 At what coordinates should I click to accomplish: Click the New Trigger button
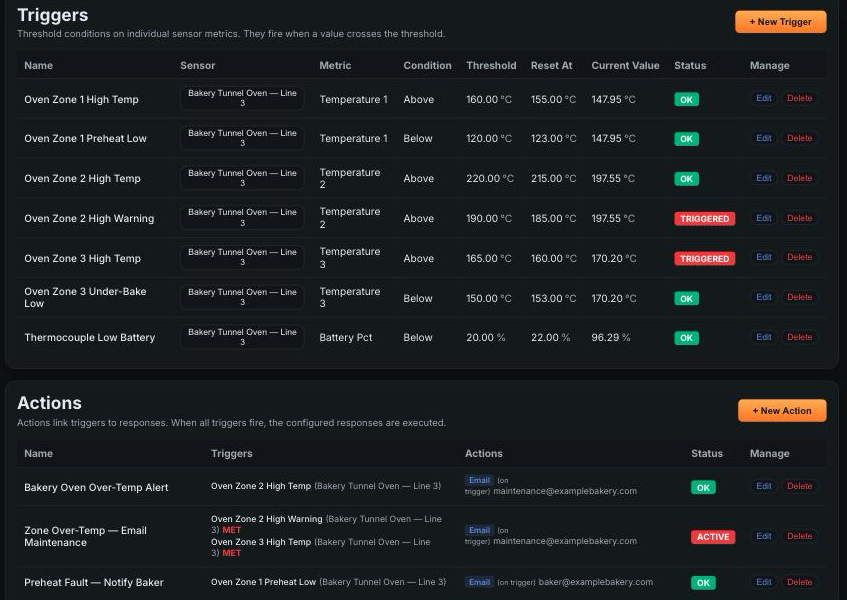(x=780, y=22)
